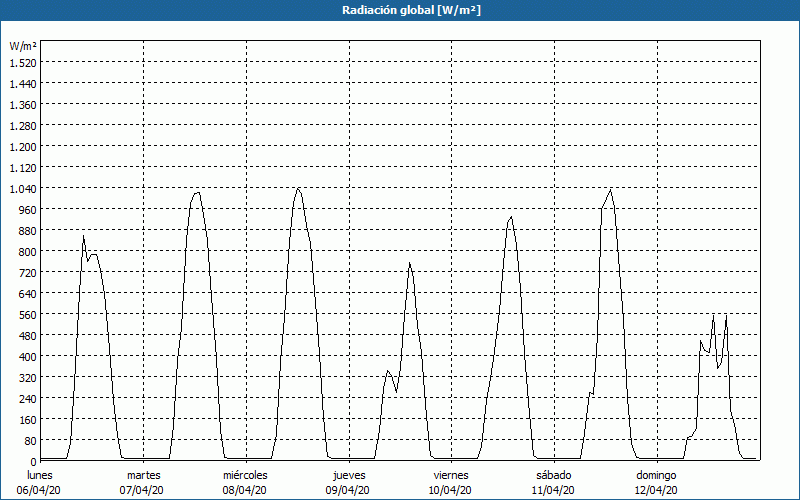Click the 12/04/20 date label
Viewport: 800px width, 500px height.
pyautogui.click(x=656, y=490)
